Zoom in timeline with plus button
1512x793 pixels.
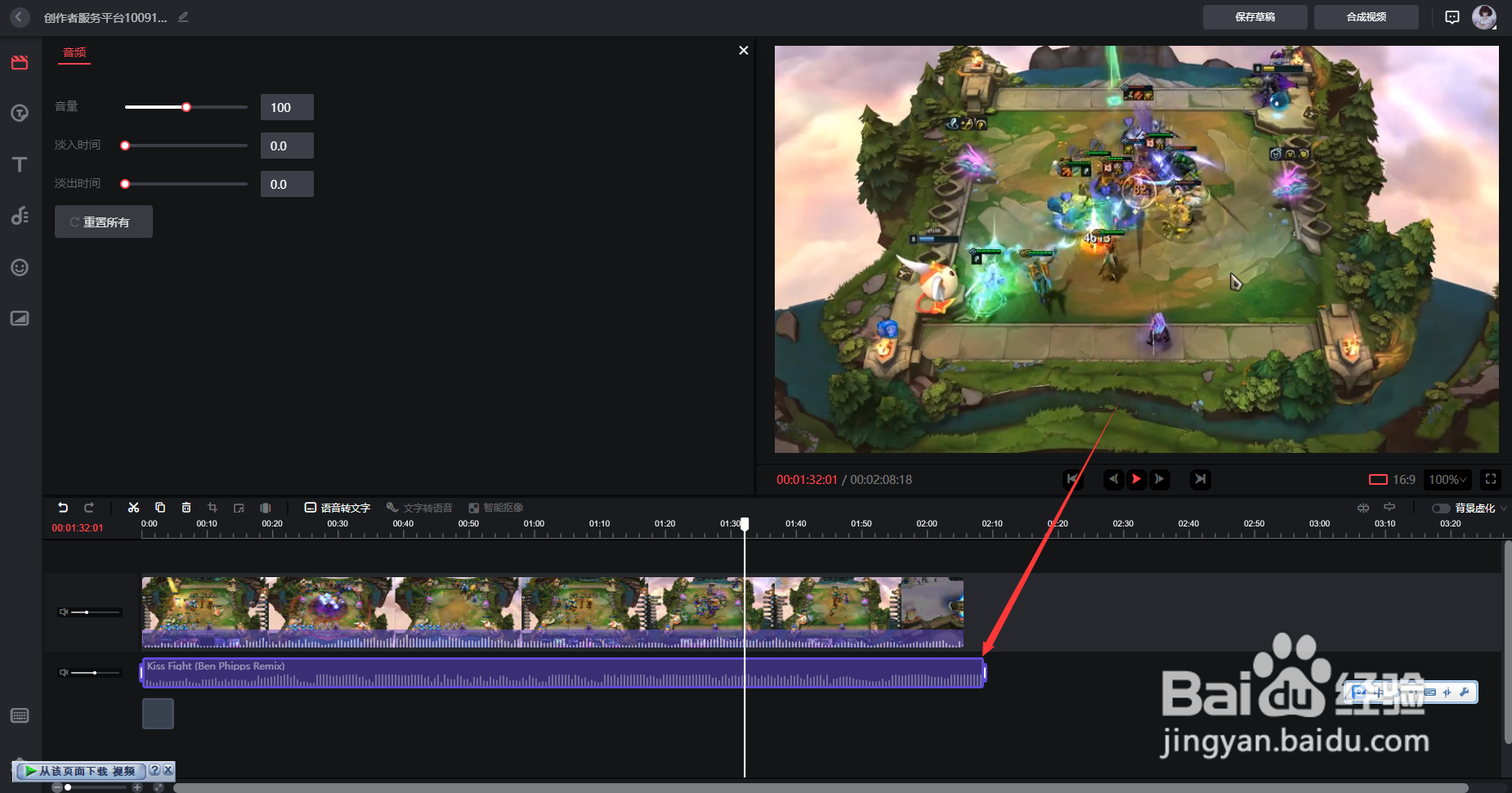tap(137, 787)
